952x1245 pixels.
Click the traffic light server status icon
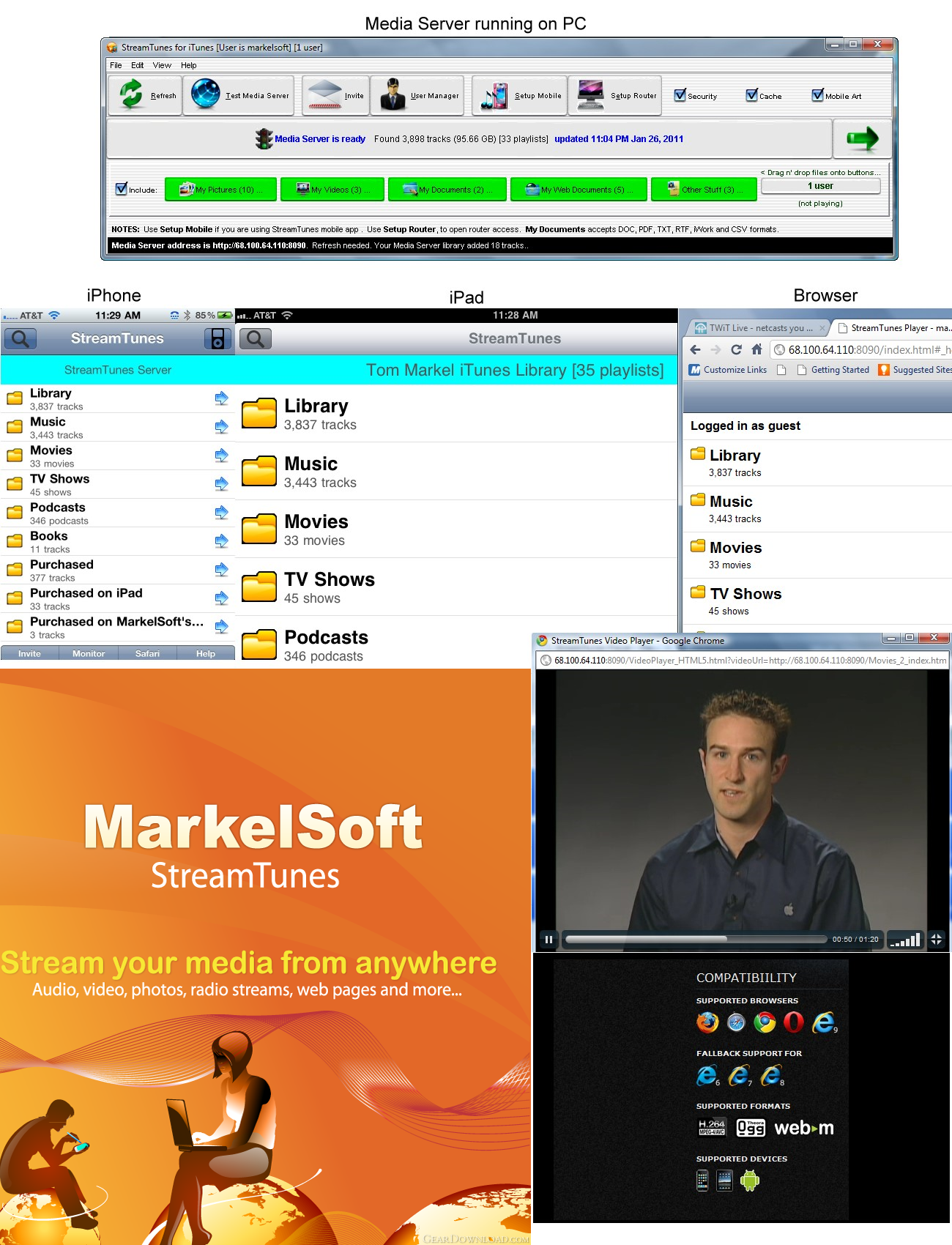[x=264, y=138]
